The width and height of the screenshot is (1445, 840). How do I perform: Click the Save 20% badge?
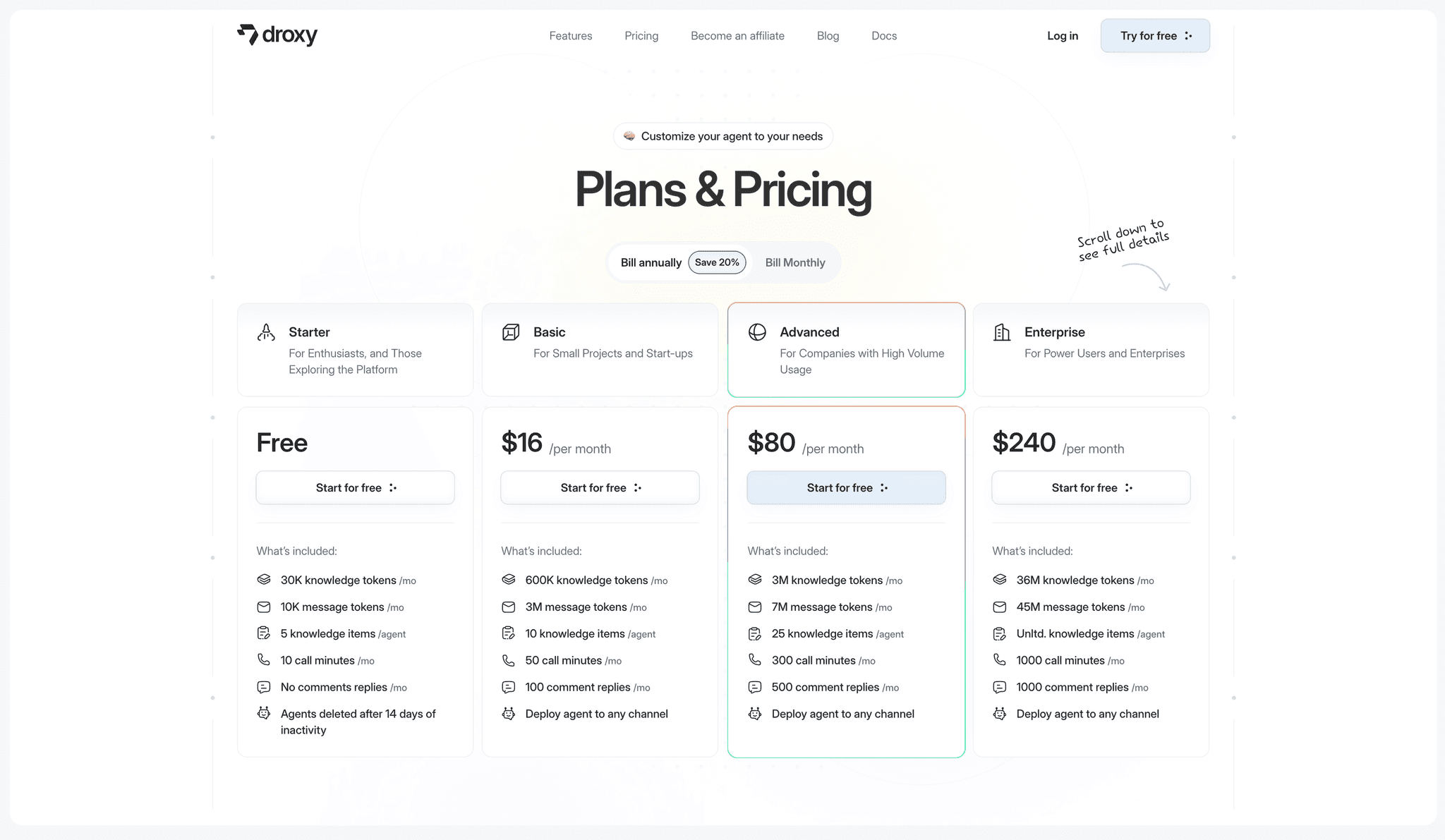[717, 262]
